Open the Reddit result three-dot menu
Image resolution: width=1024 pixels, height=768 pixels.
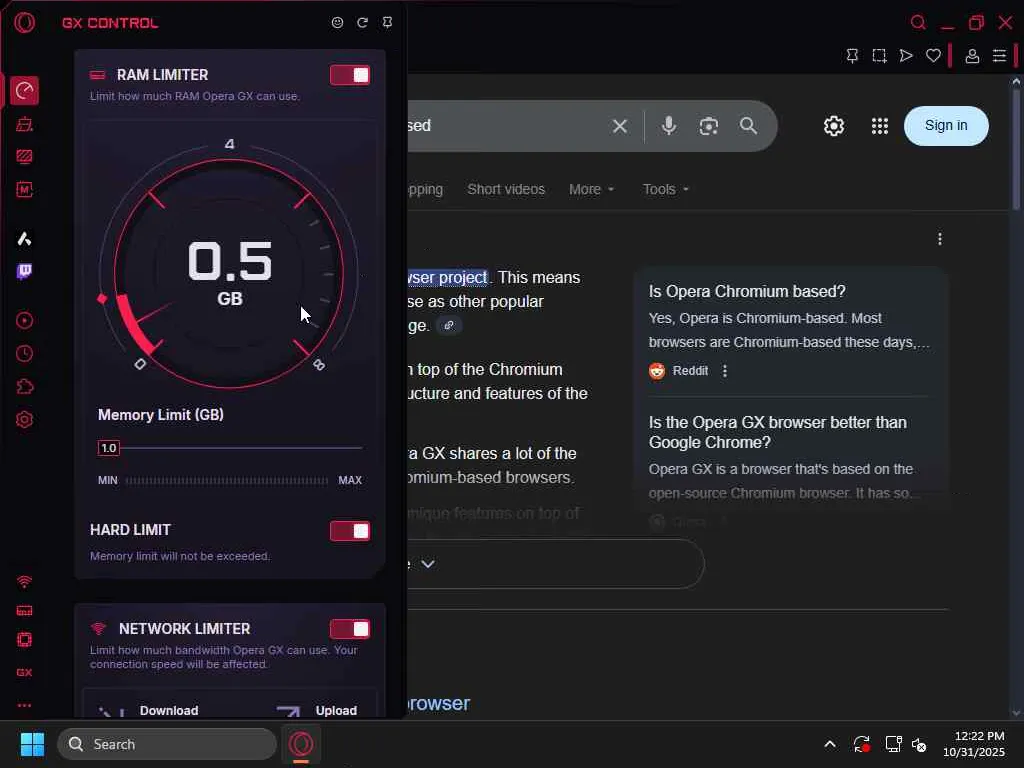click(x=724, y=371)
